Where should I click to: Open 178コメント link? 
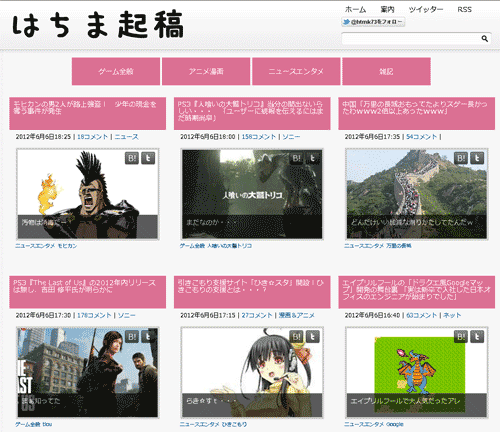[x=94, y=315]
